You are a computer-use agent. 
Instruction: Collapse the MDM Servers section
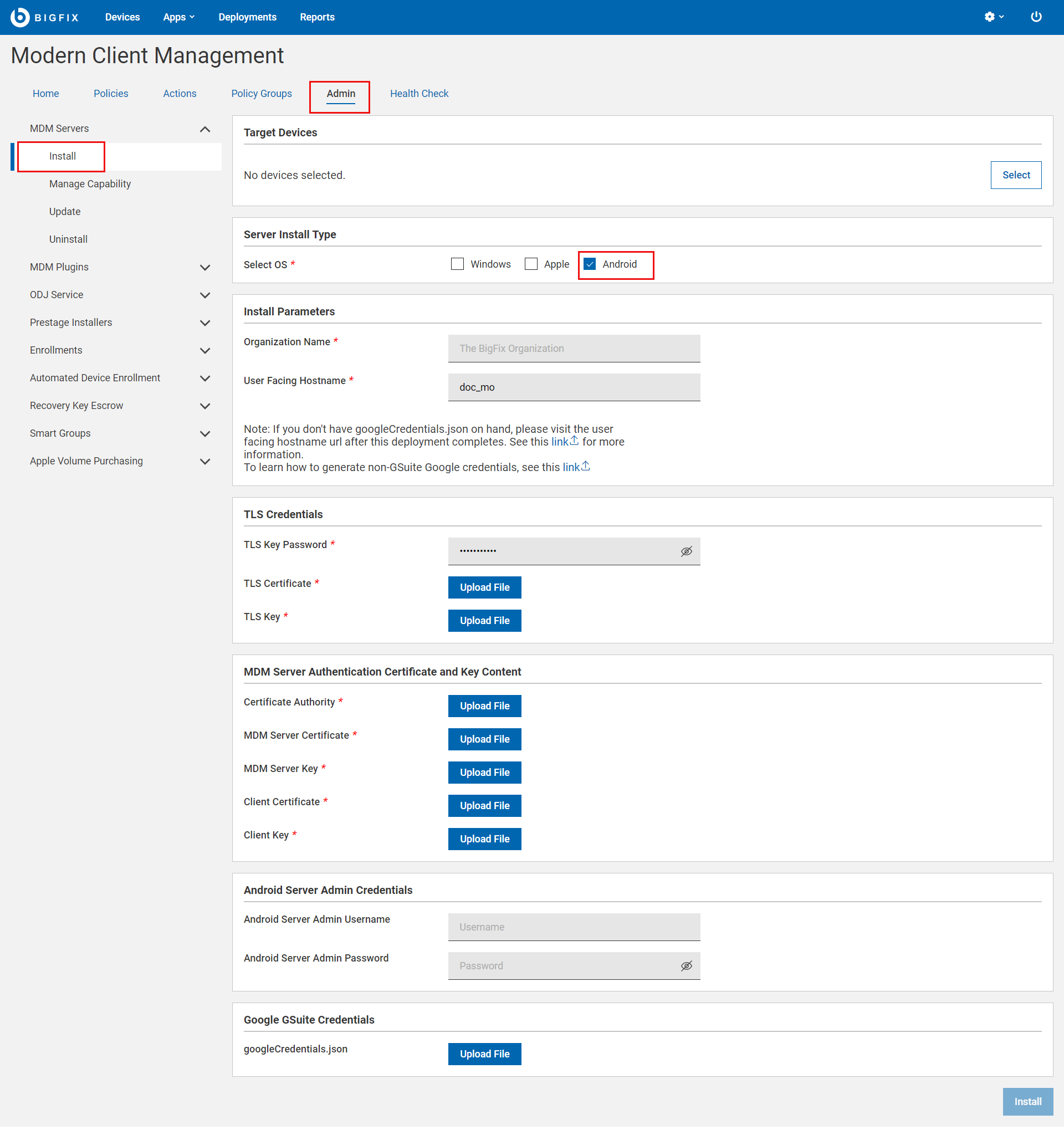click(x=204, y=129)
